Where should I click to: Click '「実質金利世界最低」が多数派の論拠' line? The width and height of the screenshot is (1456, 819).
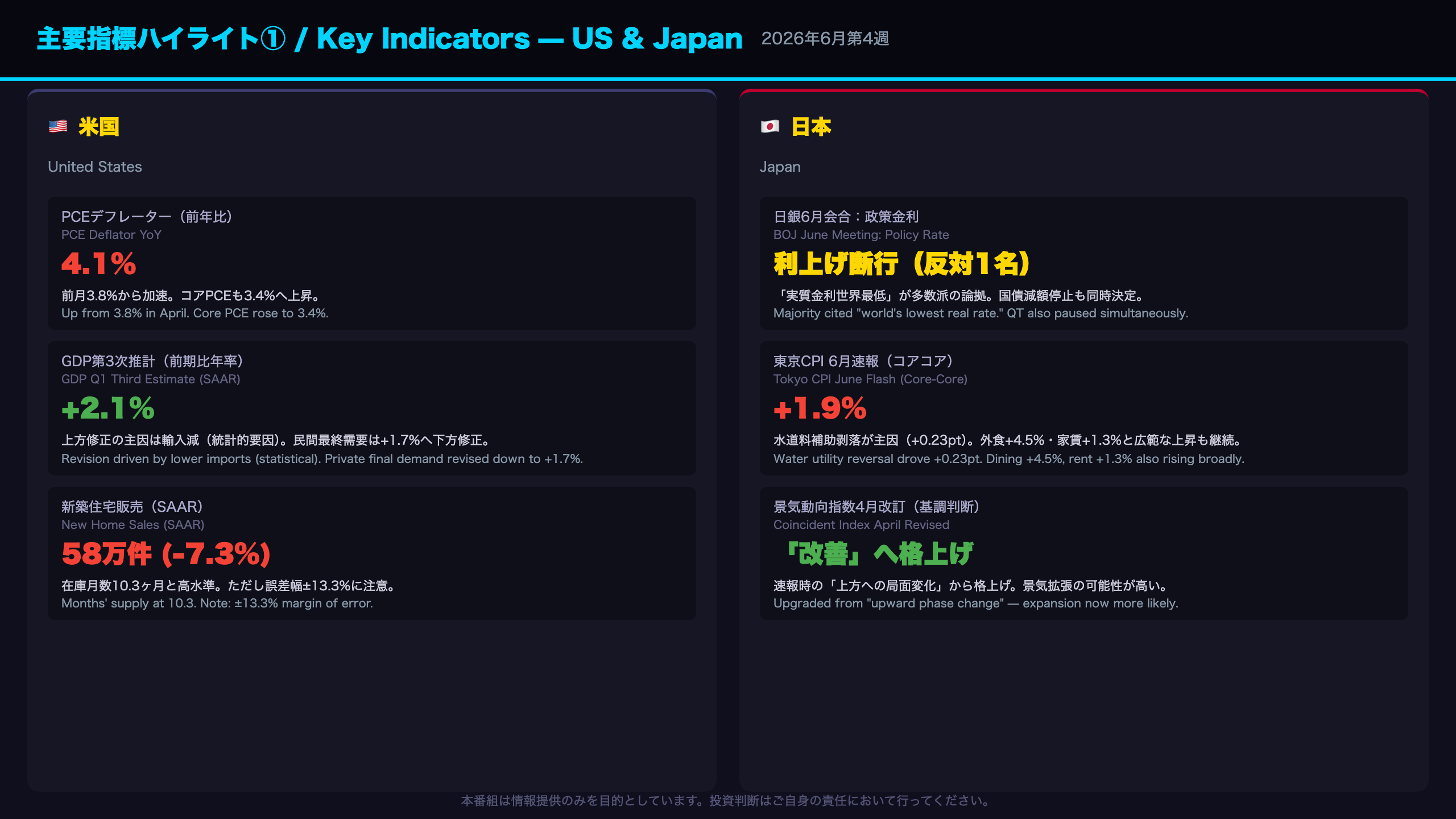[x=959, y=296]
